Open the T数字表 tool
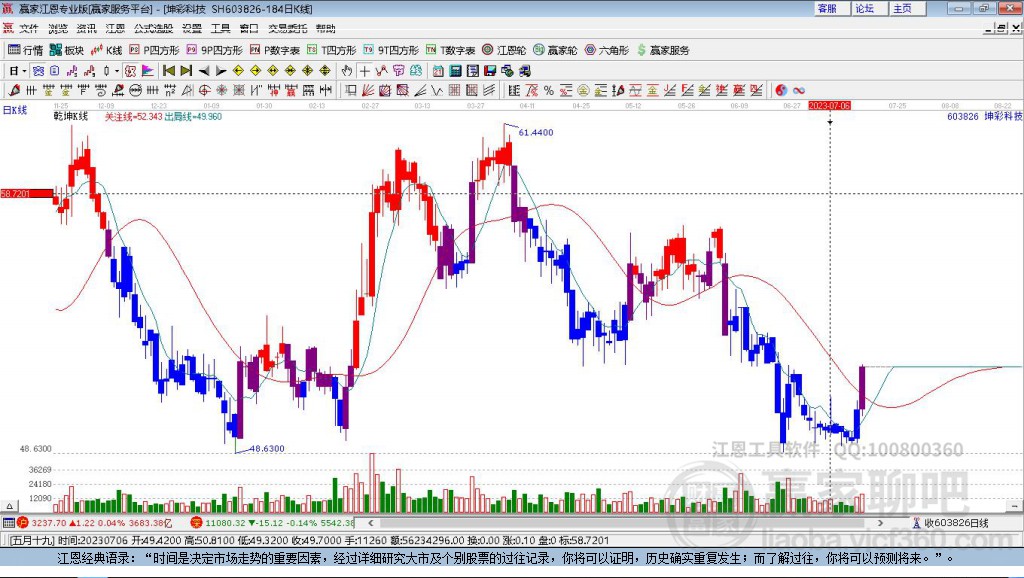The height and width of the screenshot is (578, 1024). (x=451, y=50)
